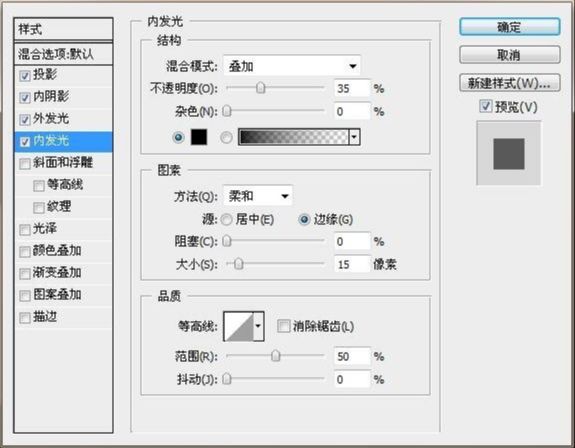This screenshot has height=448, width=575.
Task: Click the 大小 value input field
Action: 352,264
